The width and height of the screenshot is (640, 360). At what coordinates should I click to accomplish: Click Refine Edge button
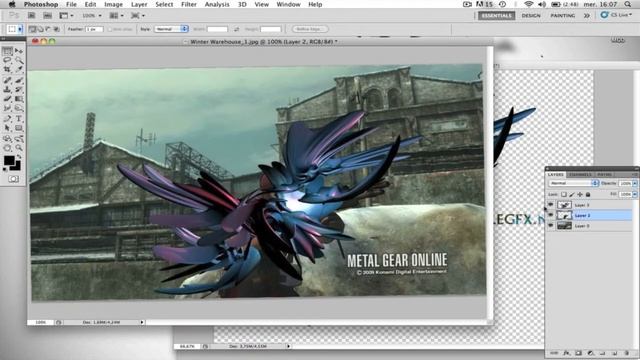(x=310, y=29)
